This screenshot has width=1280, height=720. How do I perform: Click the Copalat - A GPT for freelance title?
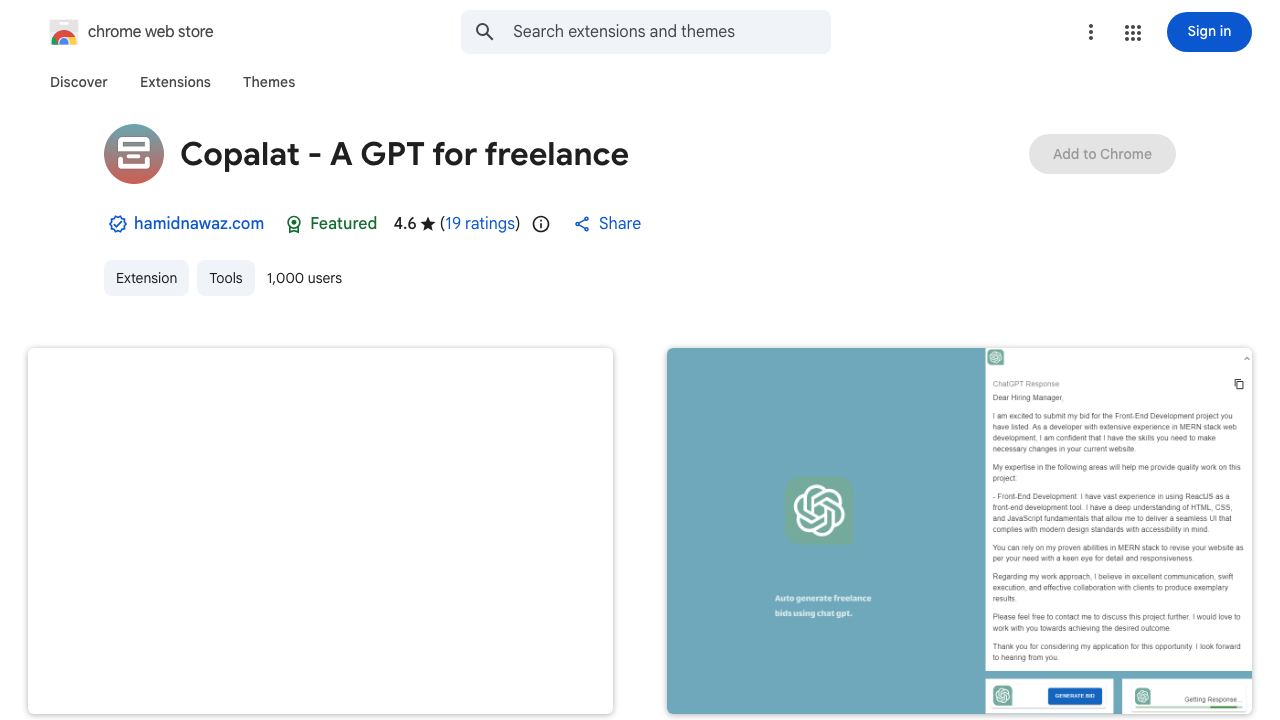coord(405,154)
